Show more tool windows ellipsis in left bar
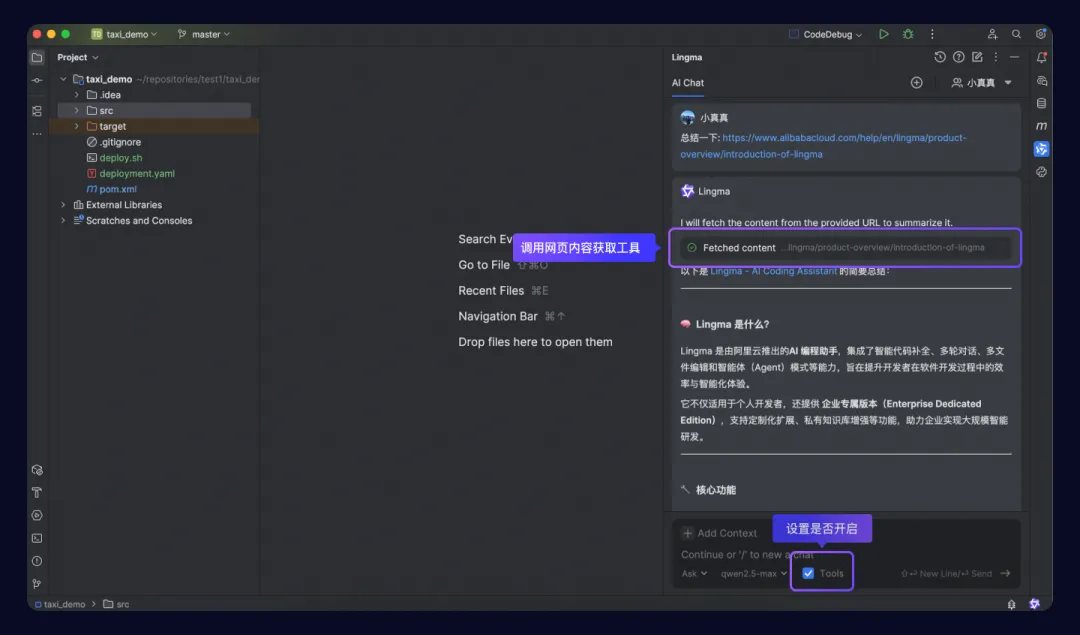Screen dimensions: 1080x635 point(37,134)
